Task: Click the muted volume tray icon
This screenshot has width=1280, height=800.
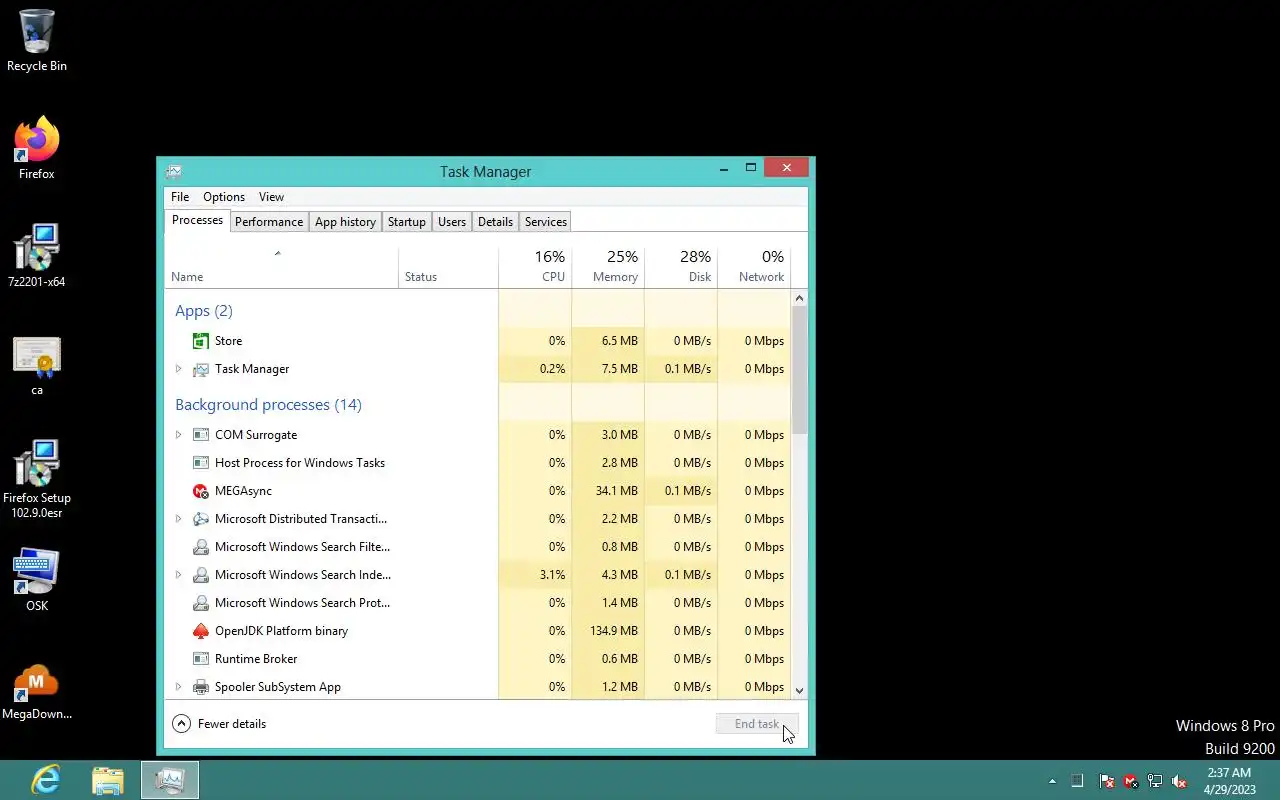Action: pyautogui.click(x=1179, y=781)
